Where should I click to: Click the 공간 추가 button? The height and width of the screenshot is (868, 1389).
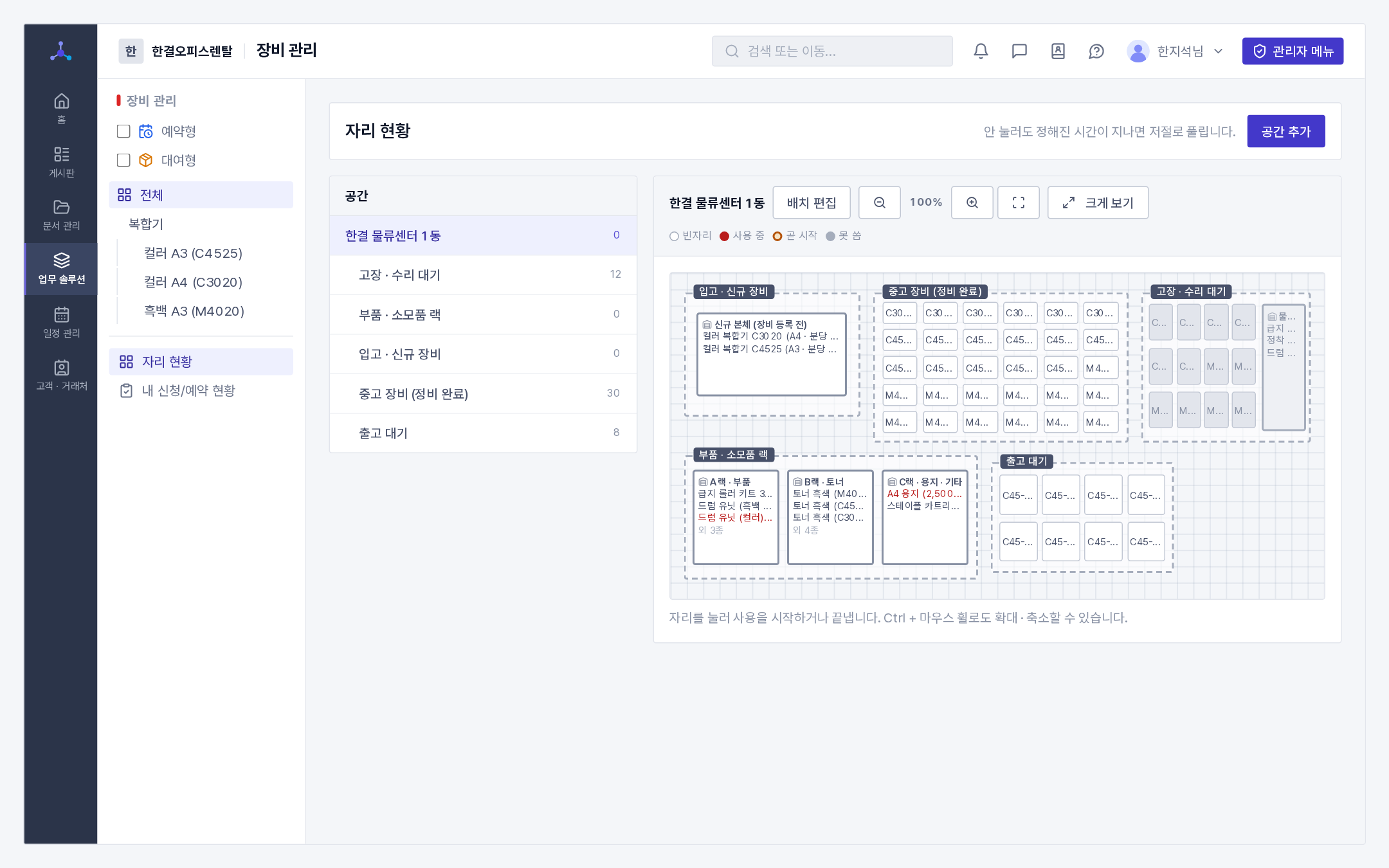(x=1285, y=131)
